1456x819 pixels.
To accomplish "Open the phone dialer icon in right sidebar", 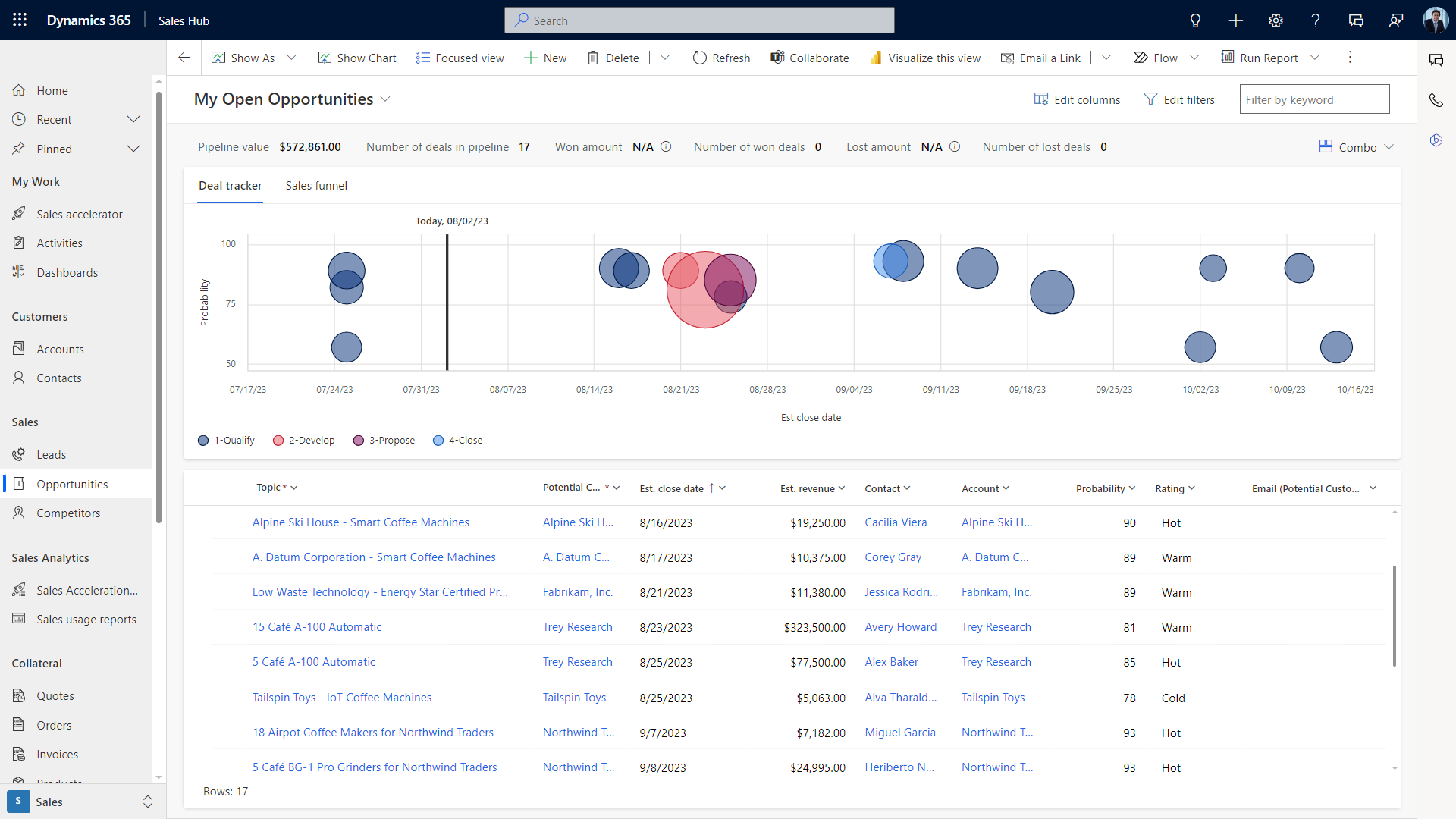I will [x=1437, y=100].
